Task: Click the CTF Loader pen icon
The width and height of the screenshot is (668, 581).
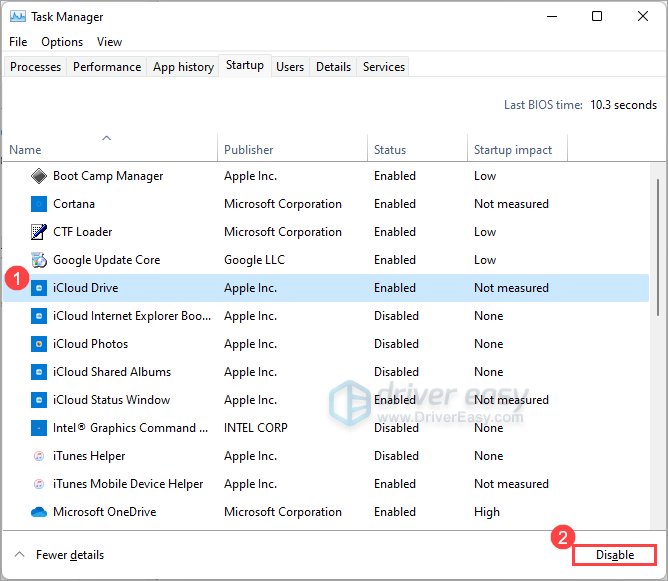Action: 39,232
